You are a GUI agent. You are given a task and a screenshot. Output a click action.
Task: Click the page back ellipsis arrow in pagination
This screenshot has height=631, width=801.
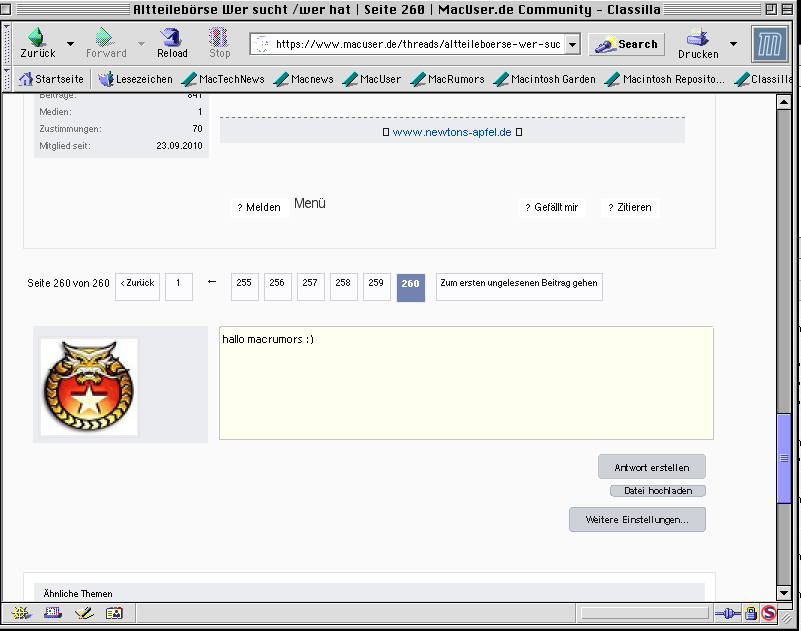[212, 282]
